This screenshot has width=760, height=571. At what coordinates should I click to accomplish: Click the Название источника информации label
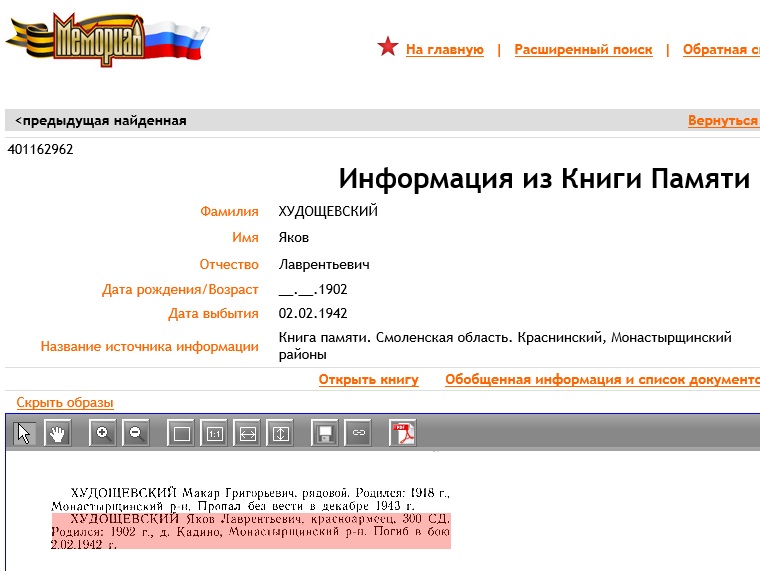pyautogui.click(x=150, y=347)
